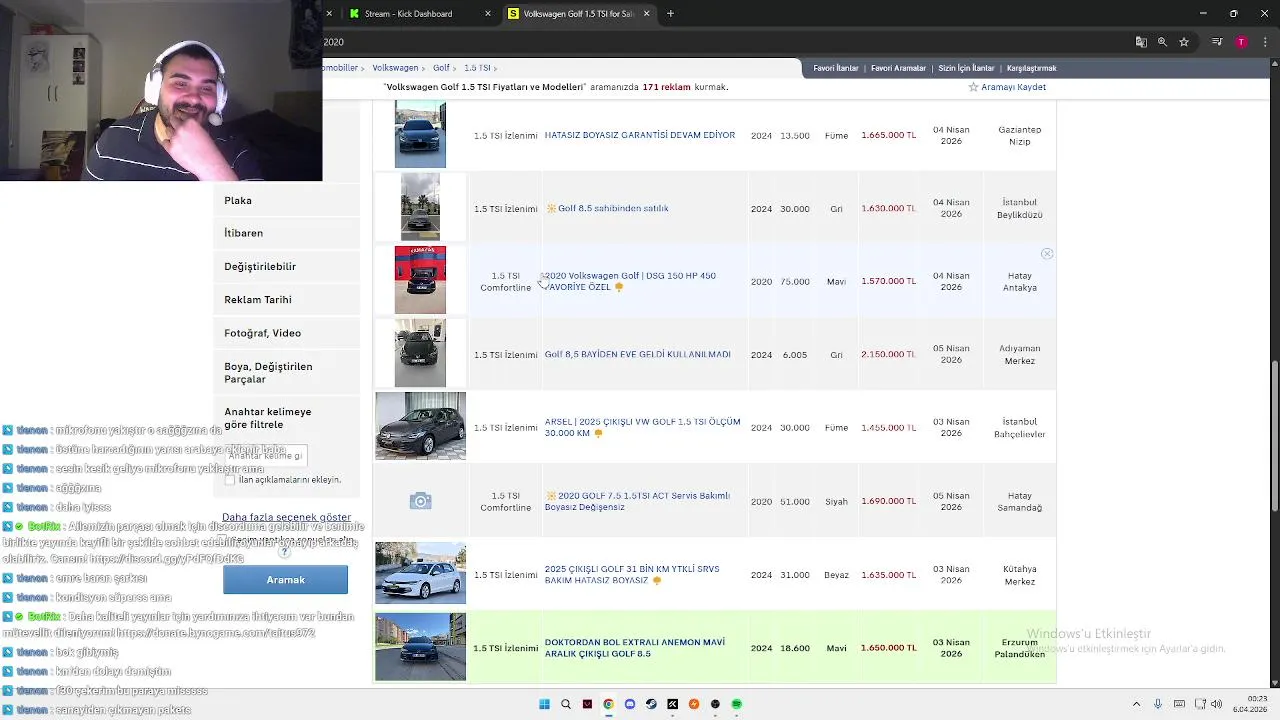Open thumbnail of 2020 Volkswagen Golf DSG listing
This screenshot has width=1280, height=720.
[x=420, y=280]
